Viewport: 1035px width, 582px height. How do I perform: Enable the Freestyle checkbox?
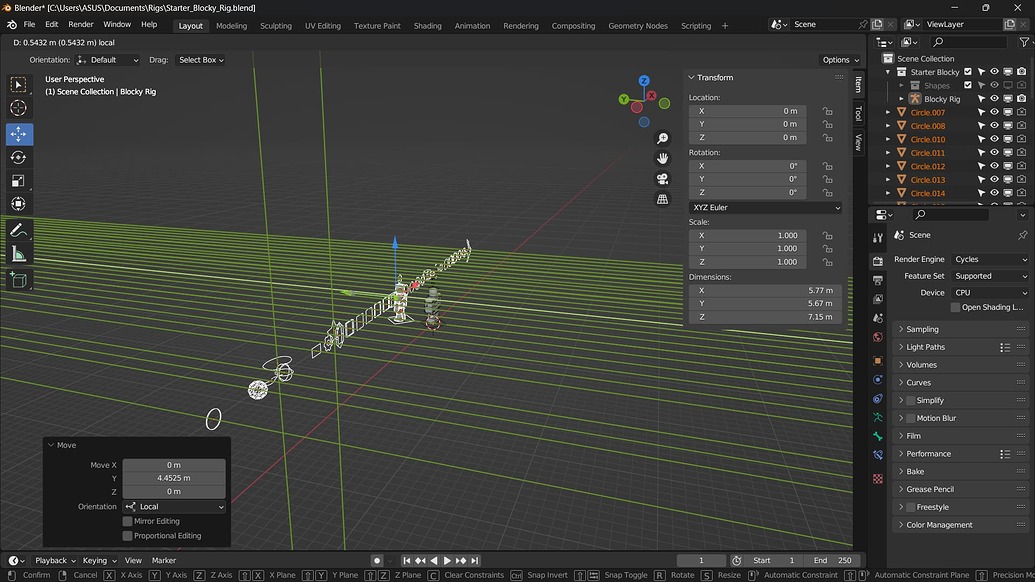click(911, 507)
